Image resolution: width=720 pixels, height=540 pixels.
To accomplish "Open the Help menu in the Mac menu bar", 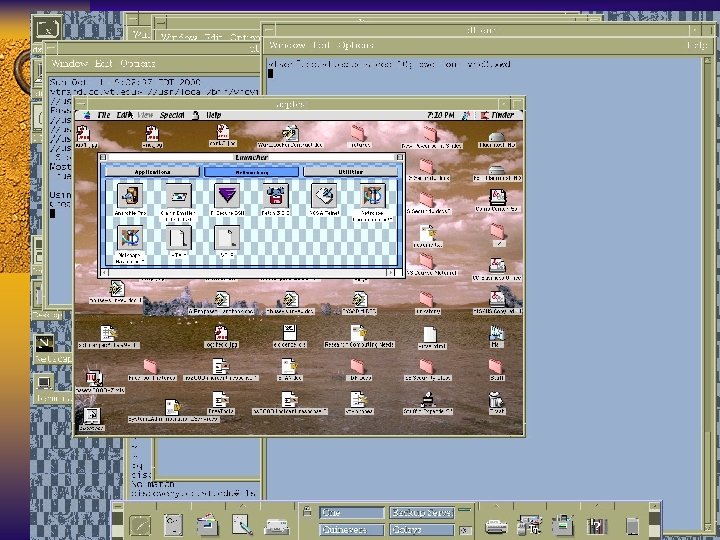I will tap(214, 115).
